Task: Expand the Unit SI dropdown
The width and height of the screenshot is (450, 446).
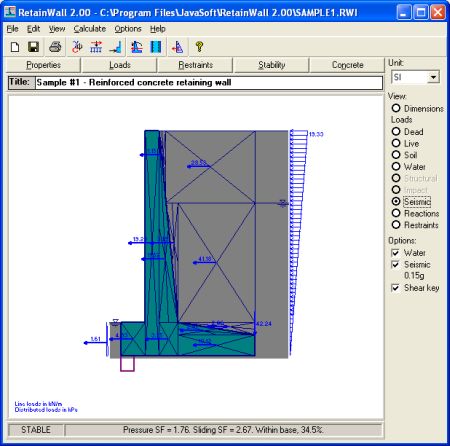Action: [433, 77]
